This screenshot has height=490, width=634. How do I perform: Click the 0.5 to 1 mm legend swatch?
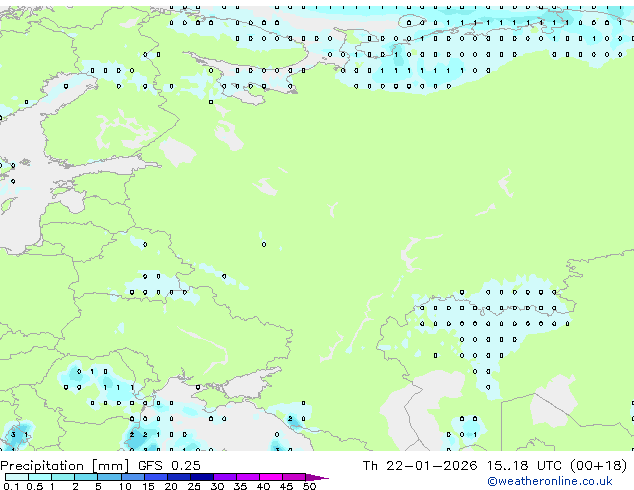[x=40, y=477]
